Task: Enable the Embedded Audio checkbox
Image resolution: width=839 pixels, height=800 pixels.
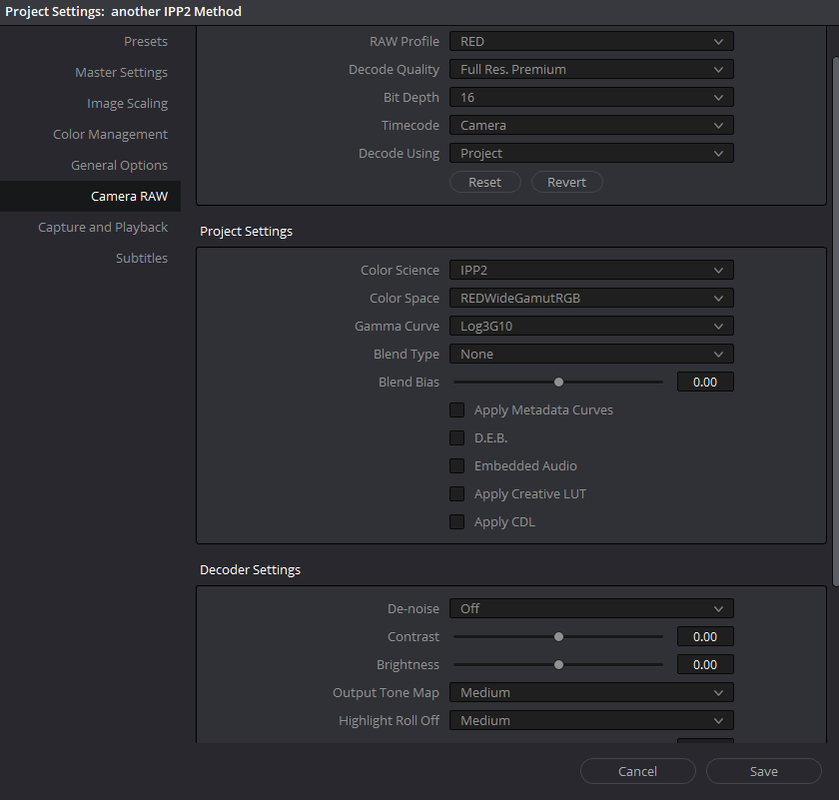Action: click(x=457, y=466)
